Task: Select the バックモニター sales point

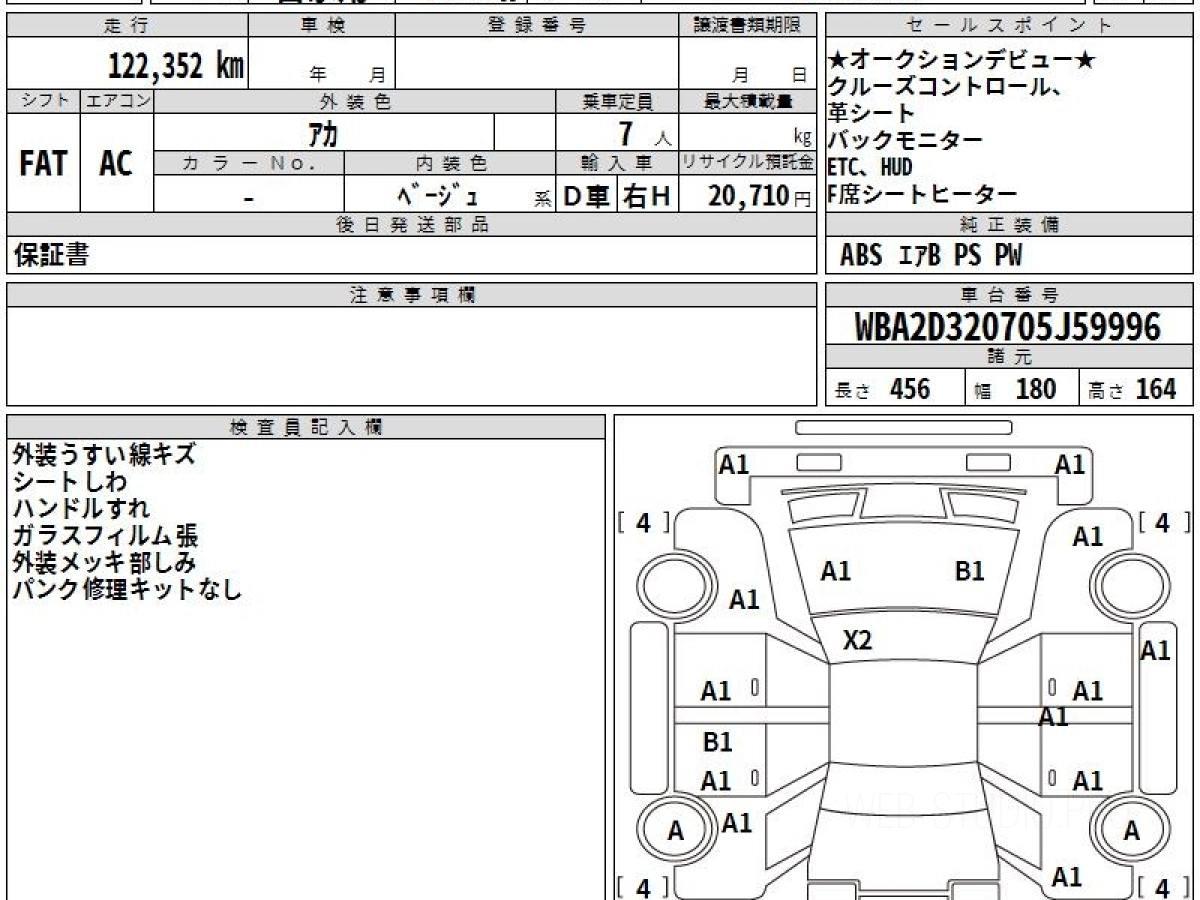Action: click(906, 140)
